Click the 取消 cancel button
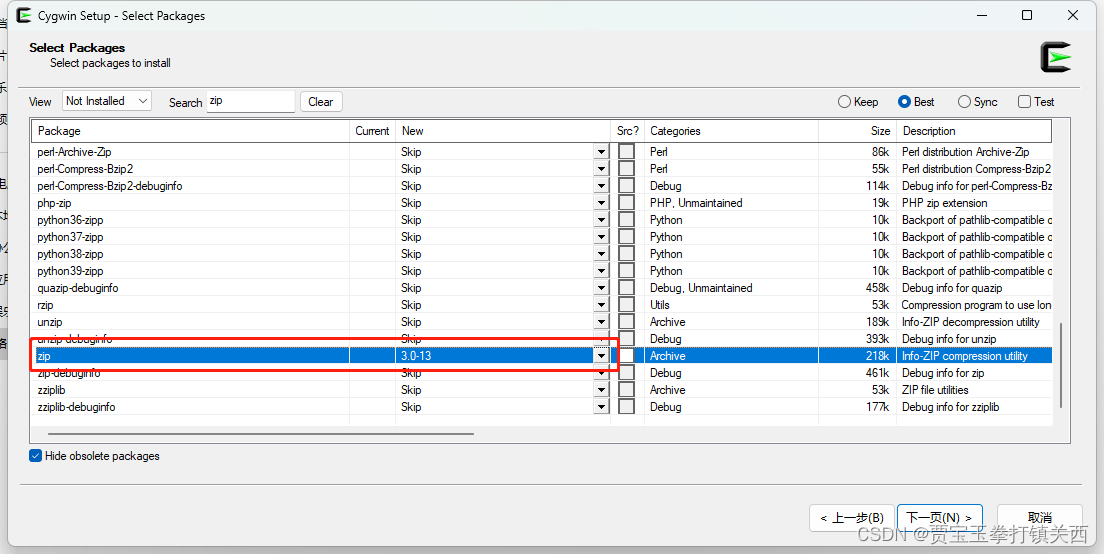Screen dimensions: 1104x554 (1039, 517)
